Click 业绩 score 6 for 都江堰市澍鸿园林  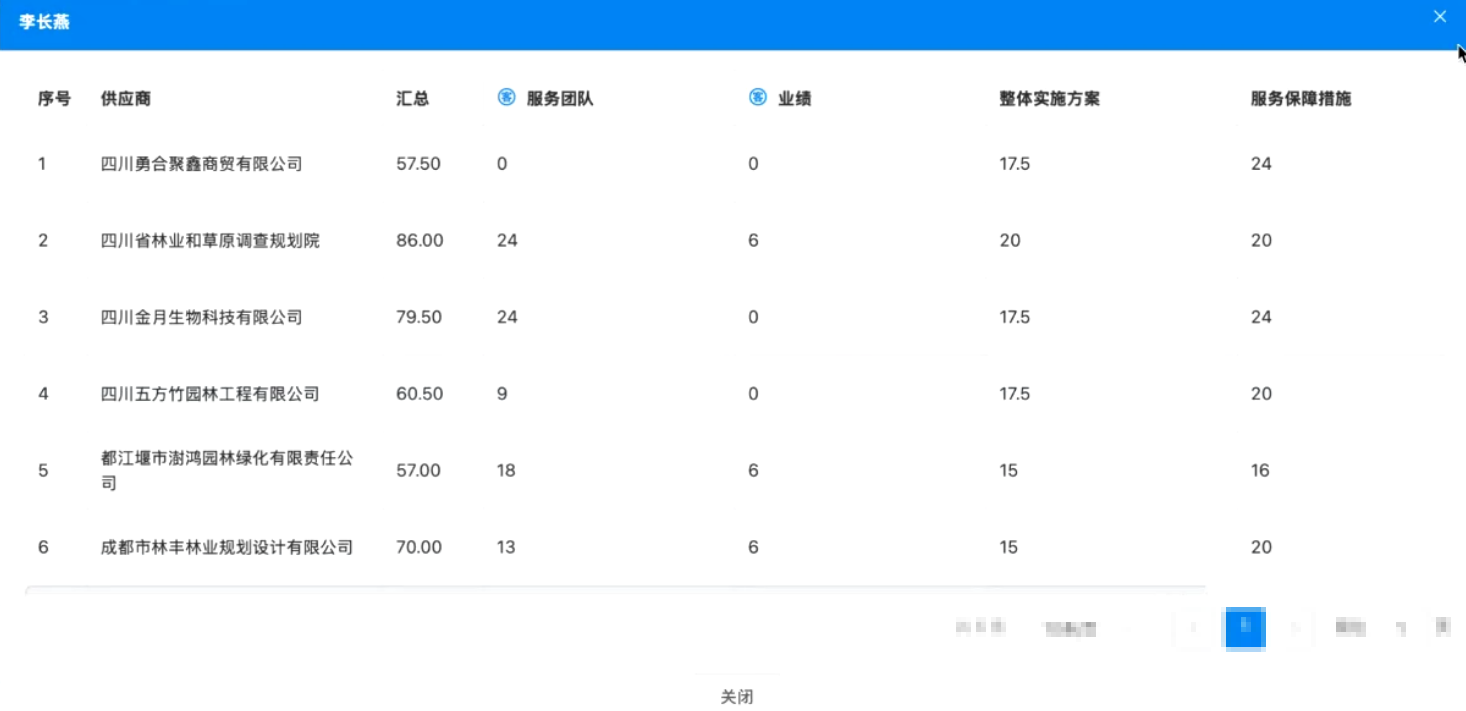click(753, 470)
